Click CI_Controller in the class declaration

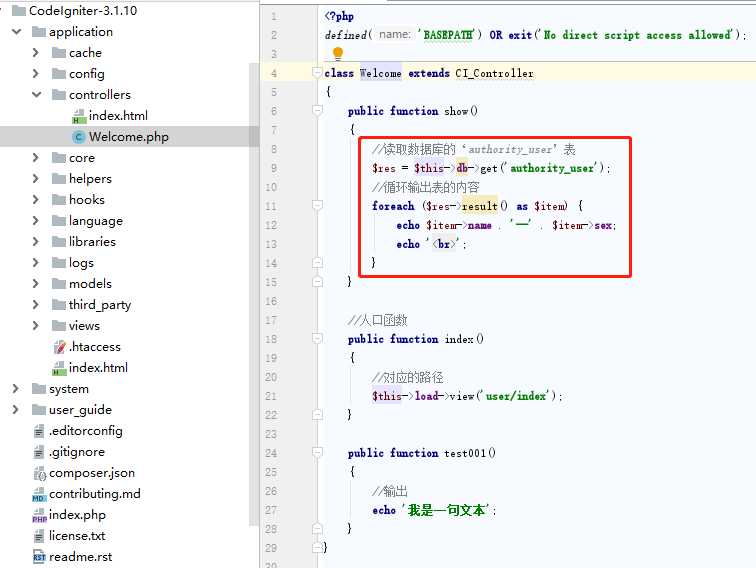coord(495,73)
